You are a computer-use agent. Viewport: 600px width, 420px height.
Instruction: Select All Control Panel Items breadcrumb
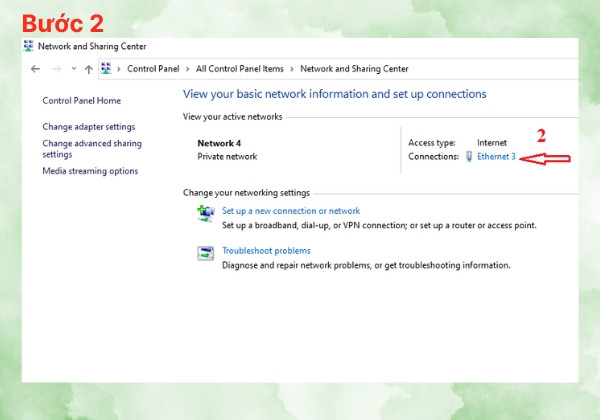[240, 69]
